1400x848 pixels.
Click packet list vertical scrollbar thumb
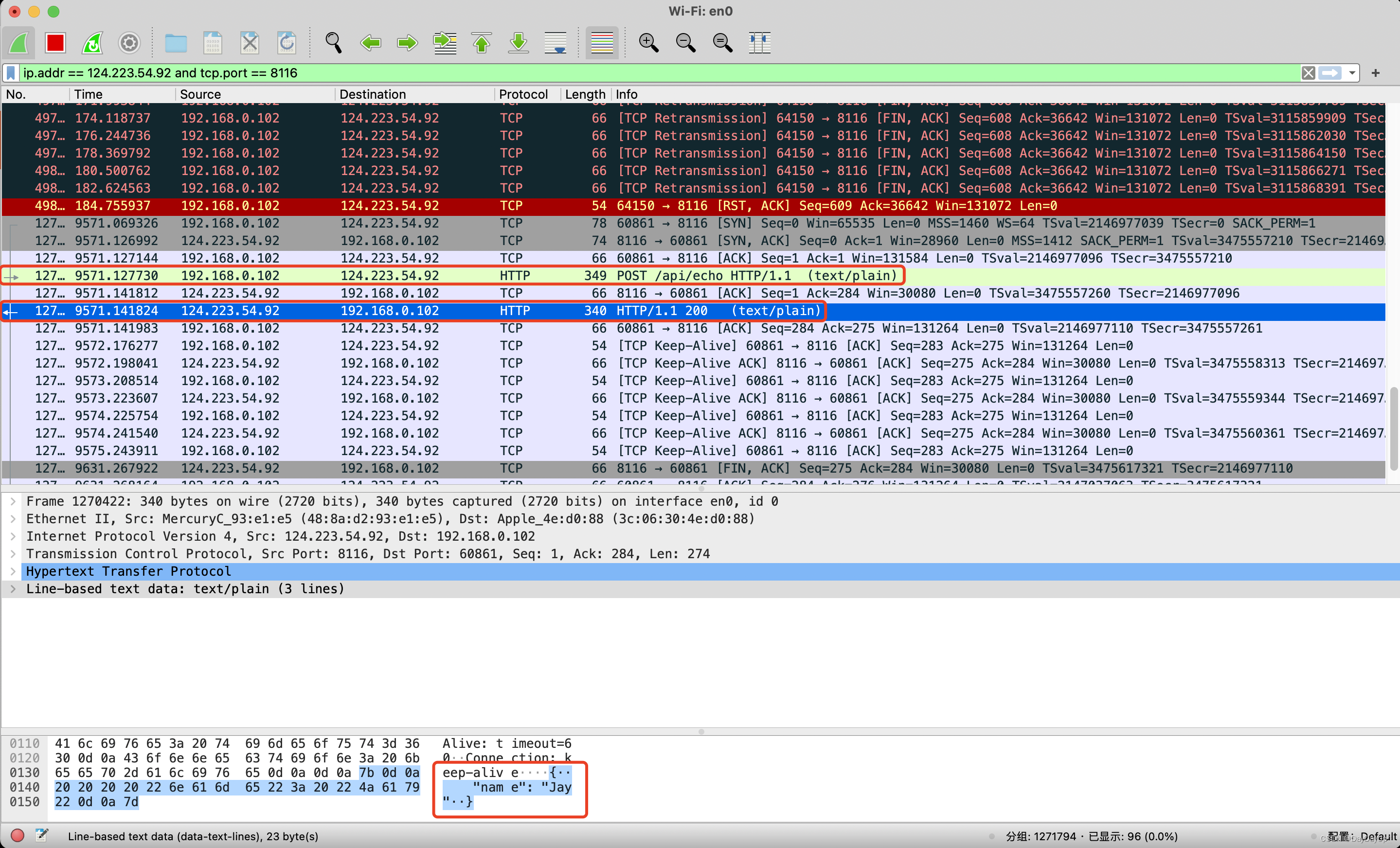click(x=1394, y=429)
